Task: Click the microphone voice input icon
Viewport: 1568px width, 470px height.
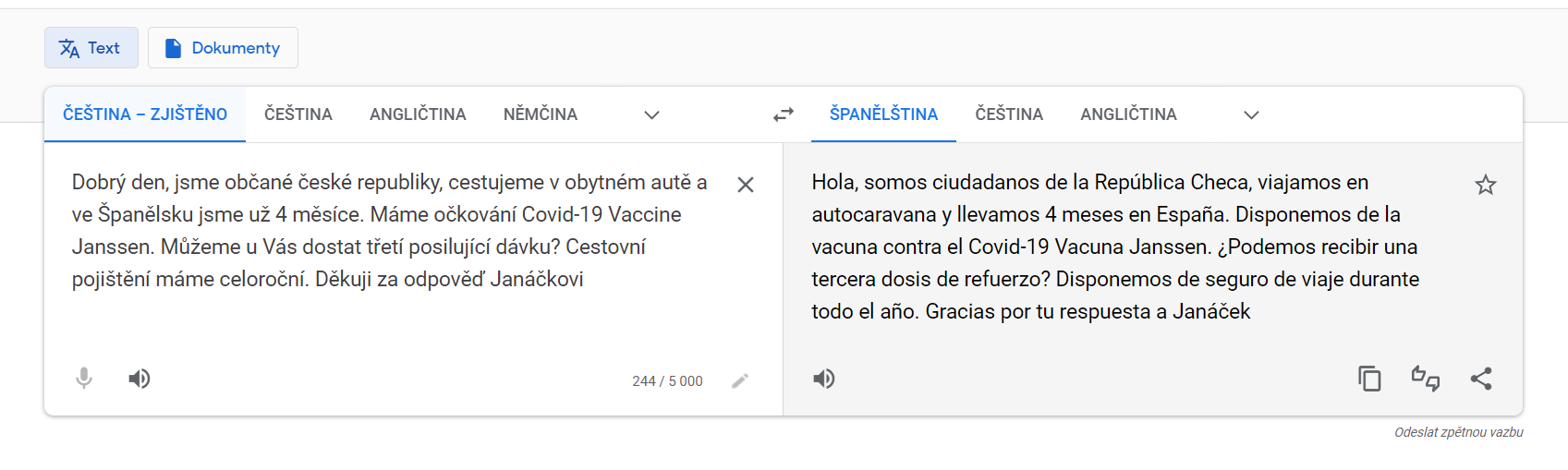Action: (x=84, y=379)
